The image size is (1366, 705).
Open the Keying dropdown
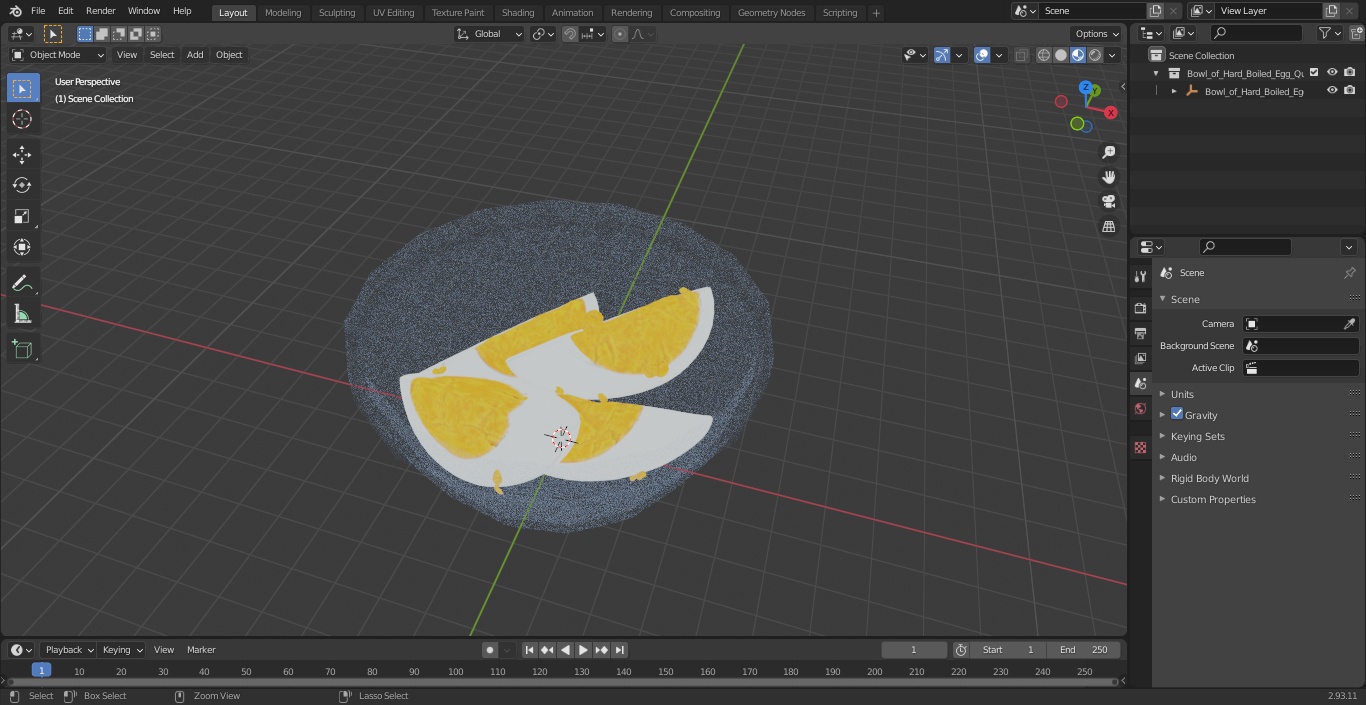(122, 650)
